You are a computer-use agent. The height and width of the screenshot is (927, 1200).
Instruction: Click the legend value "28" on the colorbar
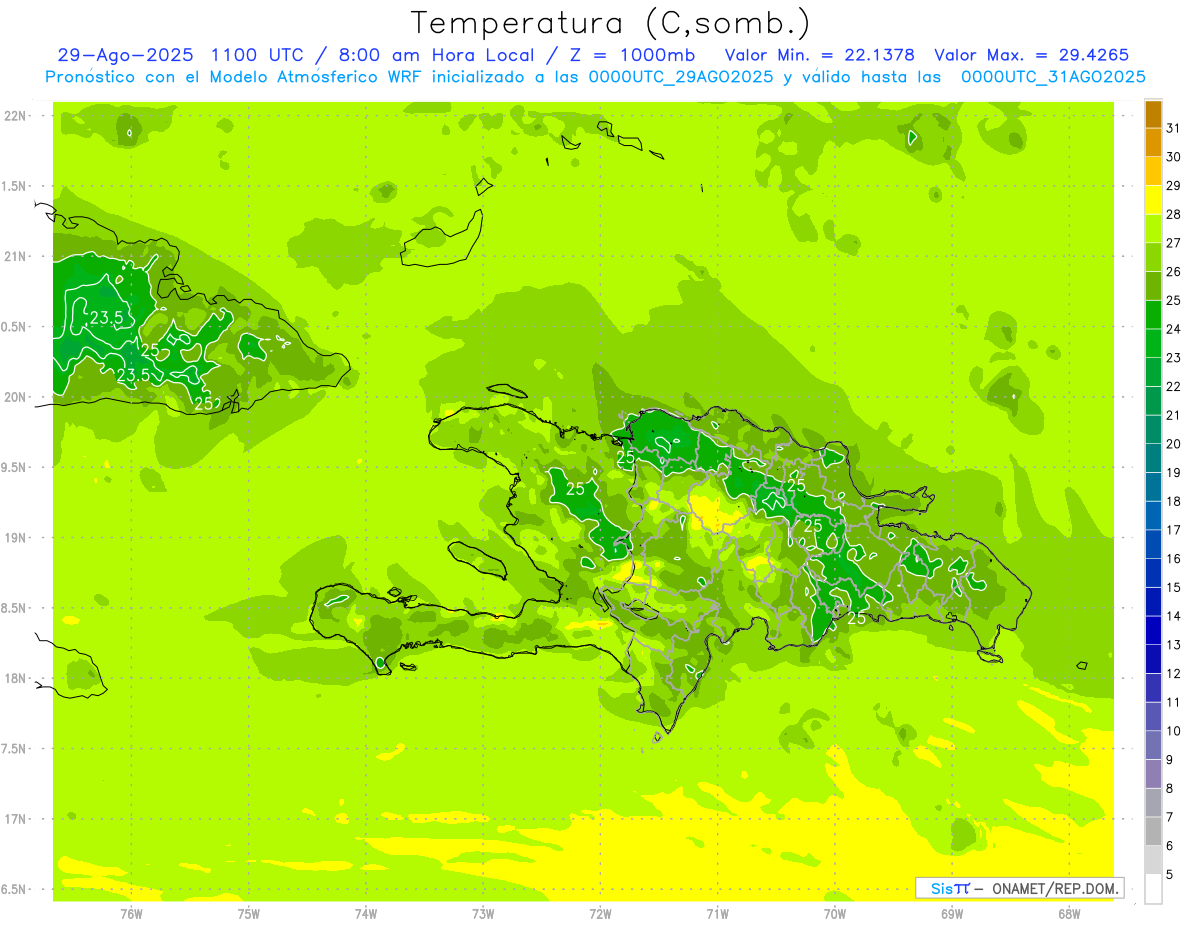tap(1174, 214)
